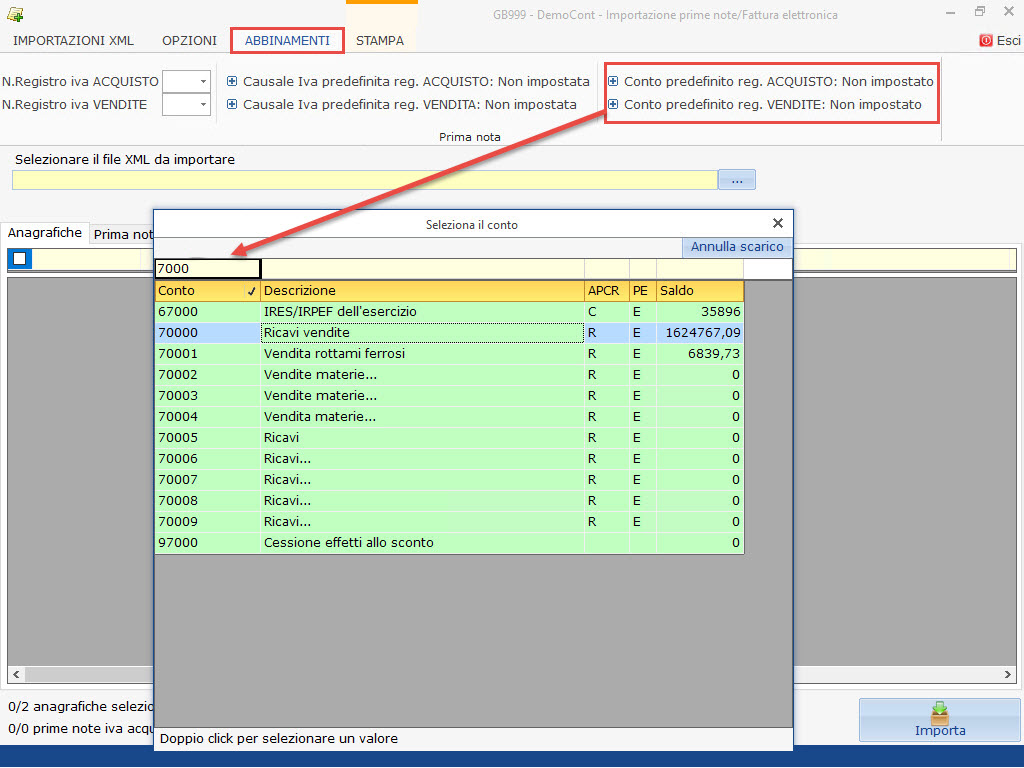Screen dimensions: 1024x768
Task: Click the Conto filter input field
Action: click(x=207, y=269)
